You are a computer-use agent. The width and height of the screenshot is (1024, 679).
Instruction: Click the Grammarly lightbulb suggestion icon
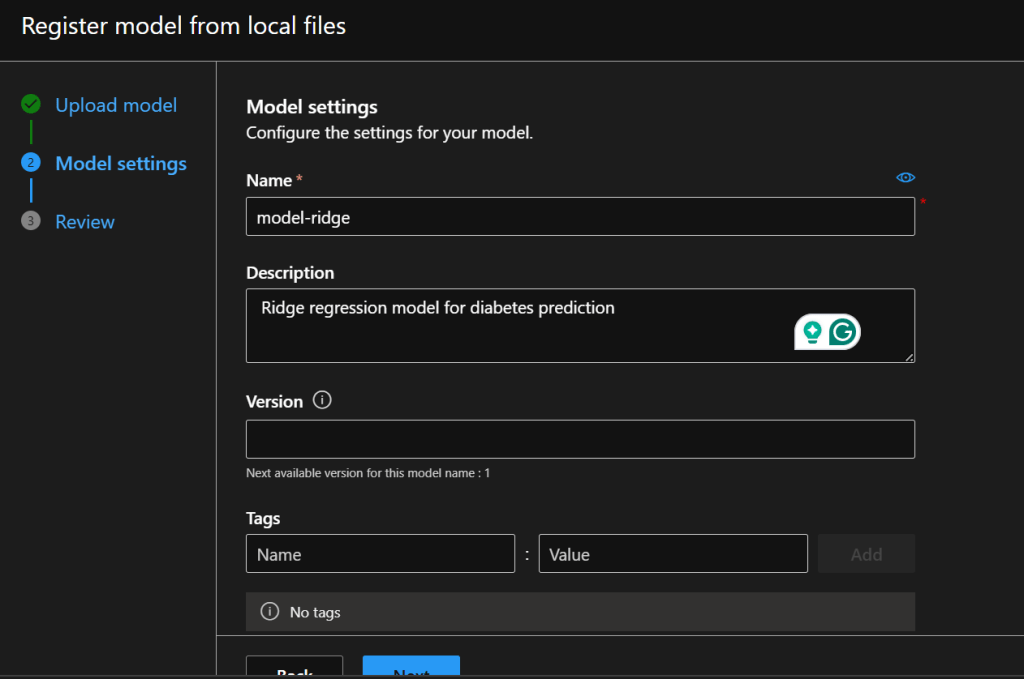(x=811, y=332)
